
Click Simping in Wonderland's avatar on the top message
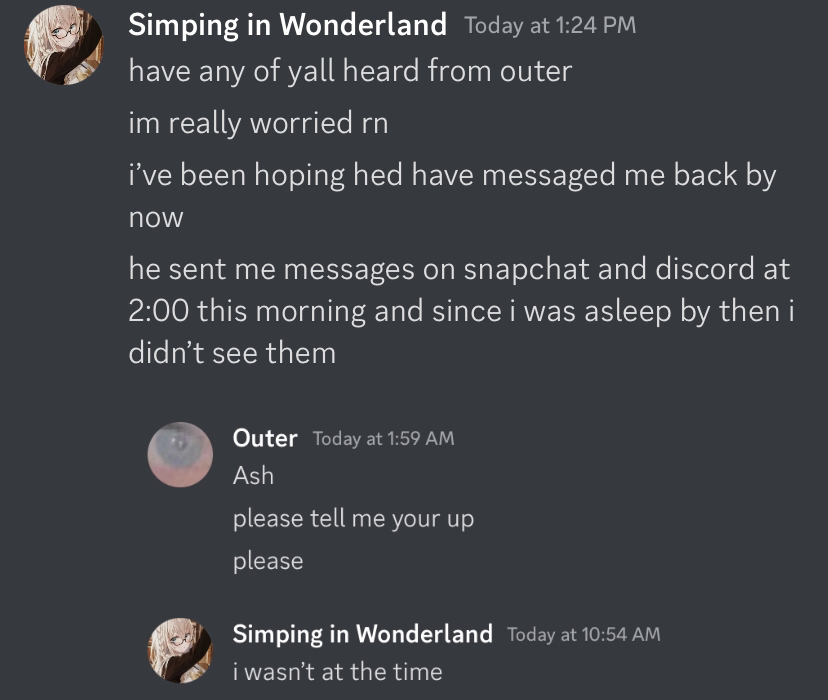click(63, 45)
